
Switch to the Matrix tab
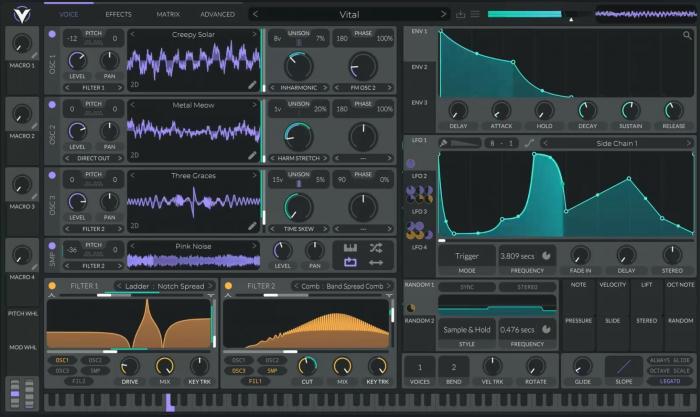(x=168, y=14)
